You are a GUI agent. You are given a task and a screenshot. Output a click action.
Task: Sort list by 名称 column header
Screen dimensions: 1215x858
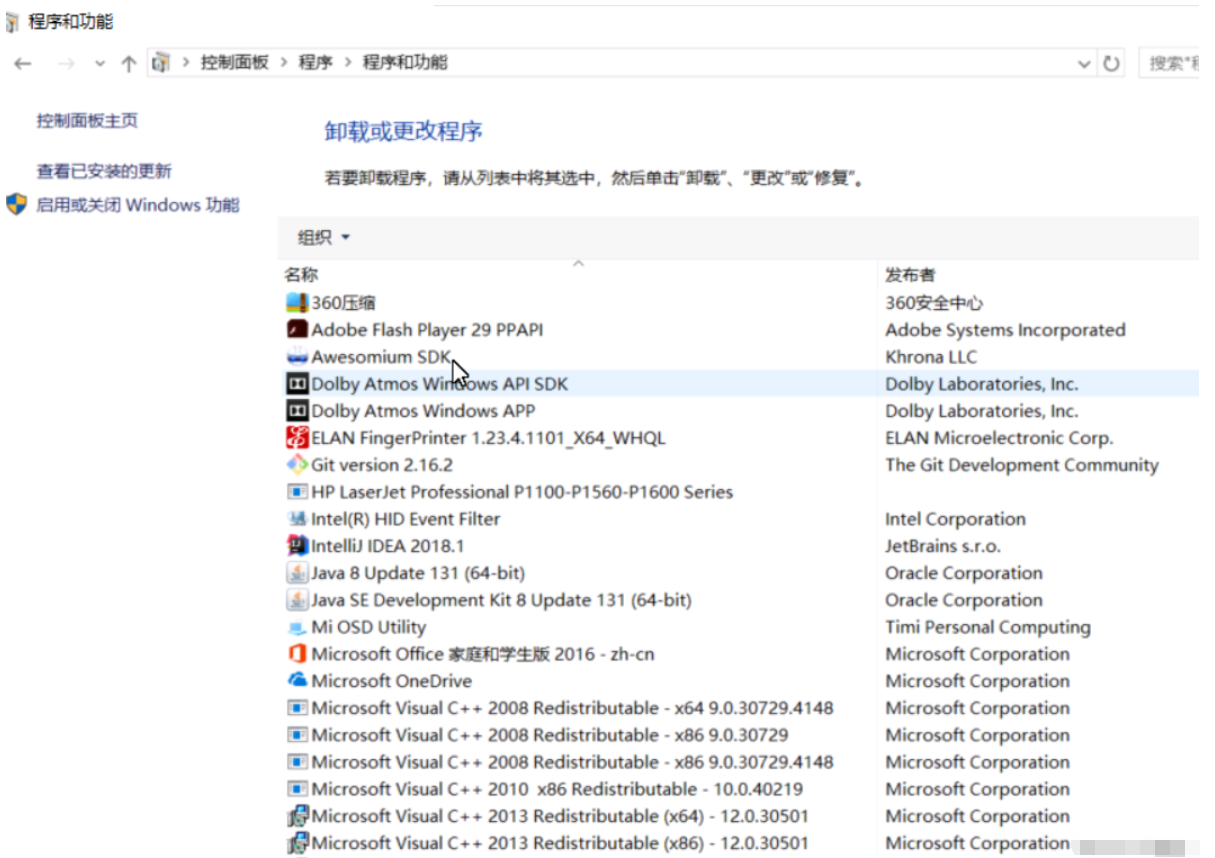click(302, 274)
